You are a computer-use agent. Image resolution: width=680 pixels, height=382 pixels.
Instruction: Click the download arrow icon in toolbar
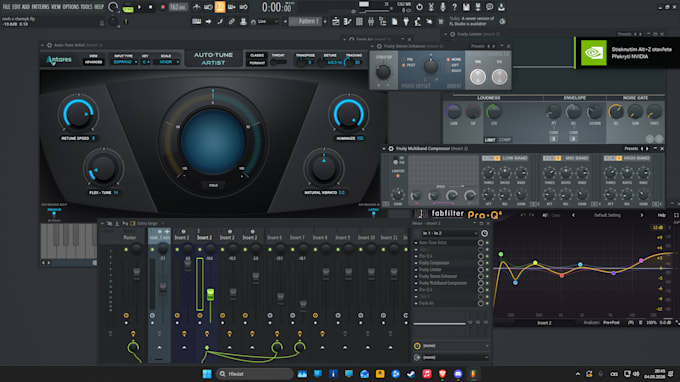point(501,7)
